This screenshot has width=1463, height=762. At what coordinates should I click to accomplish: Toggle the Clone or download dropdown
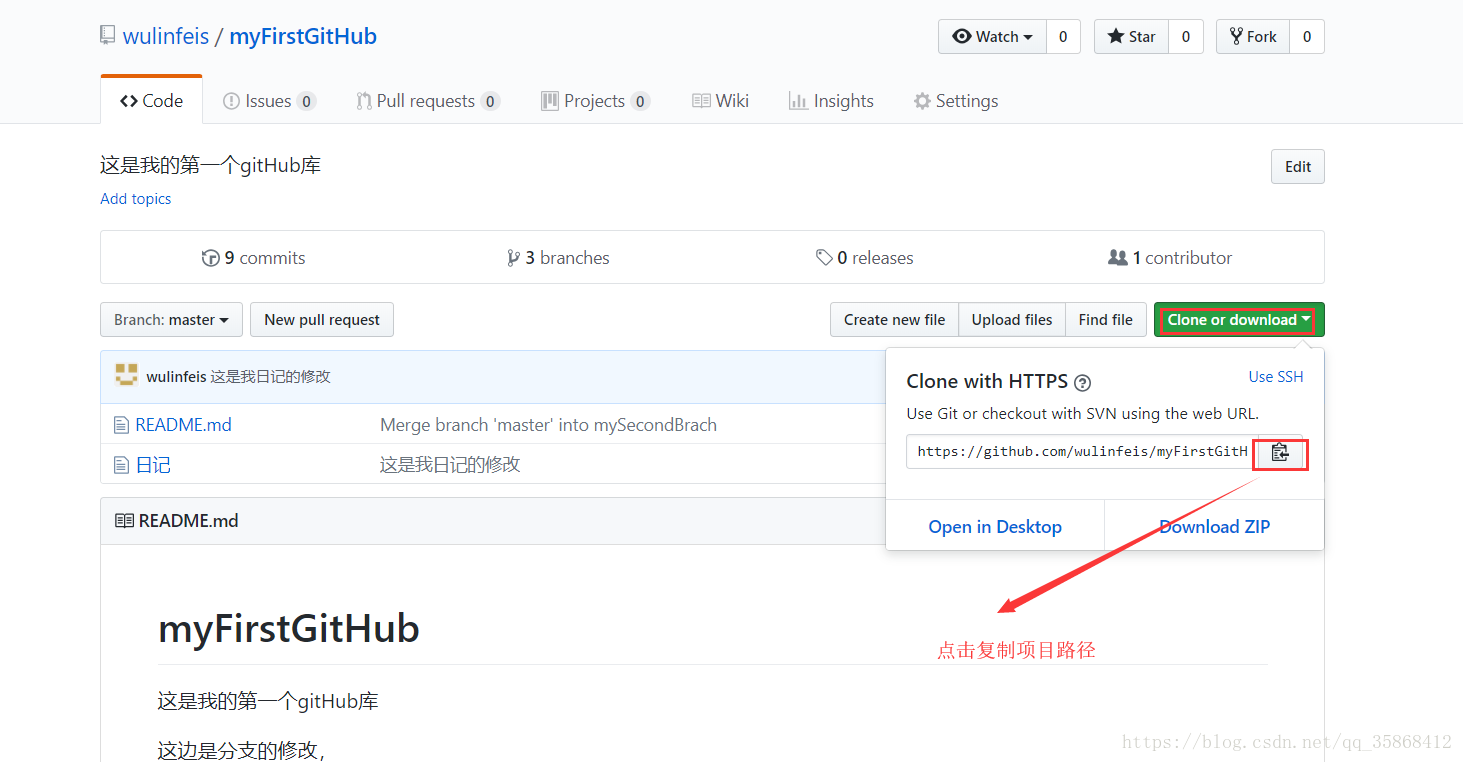[1239, 320]
